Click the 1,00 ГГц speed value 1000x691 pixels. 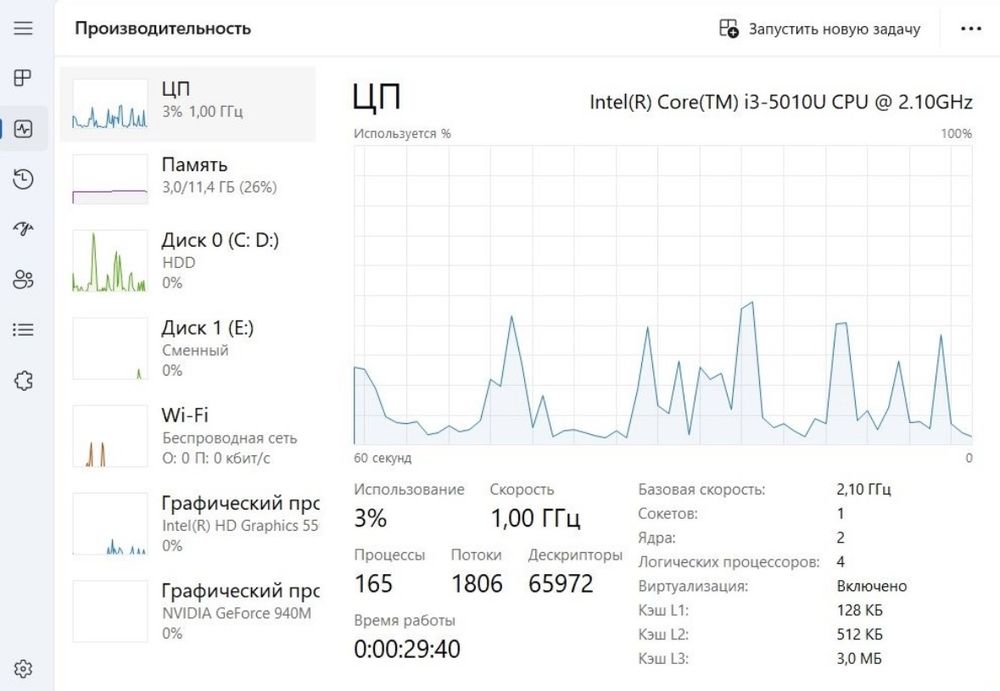(535, 518)
